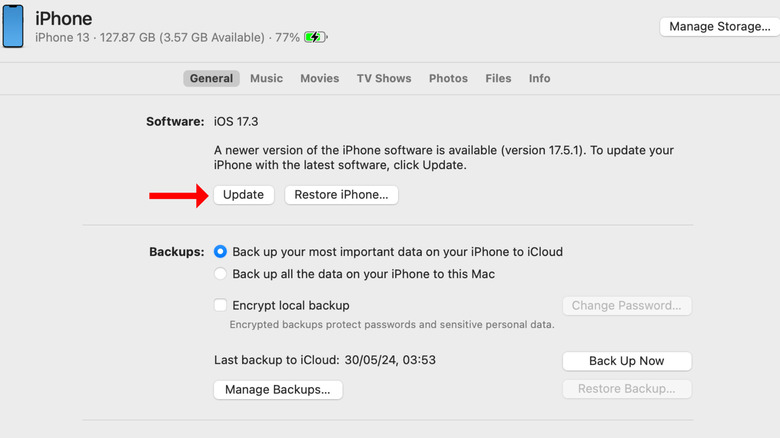Open the Files tab
Image resolution: width=780 pixels, height=438 pixels.
pyautogui.click(x=498, y=78)
